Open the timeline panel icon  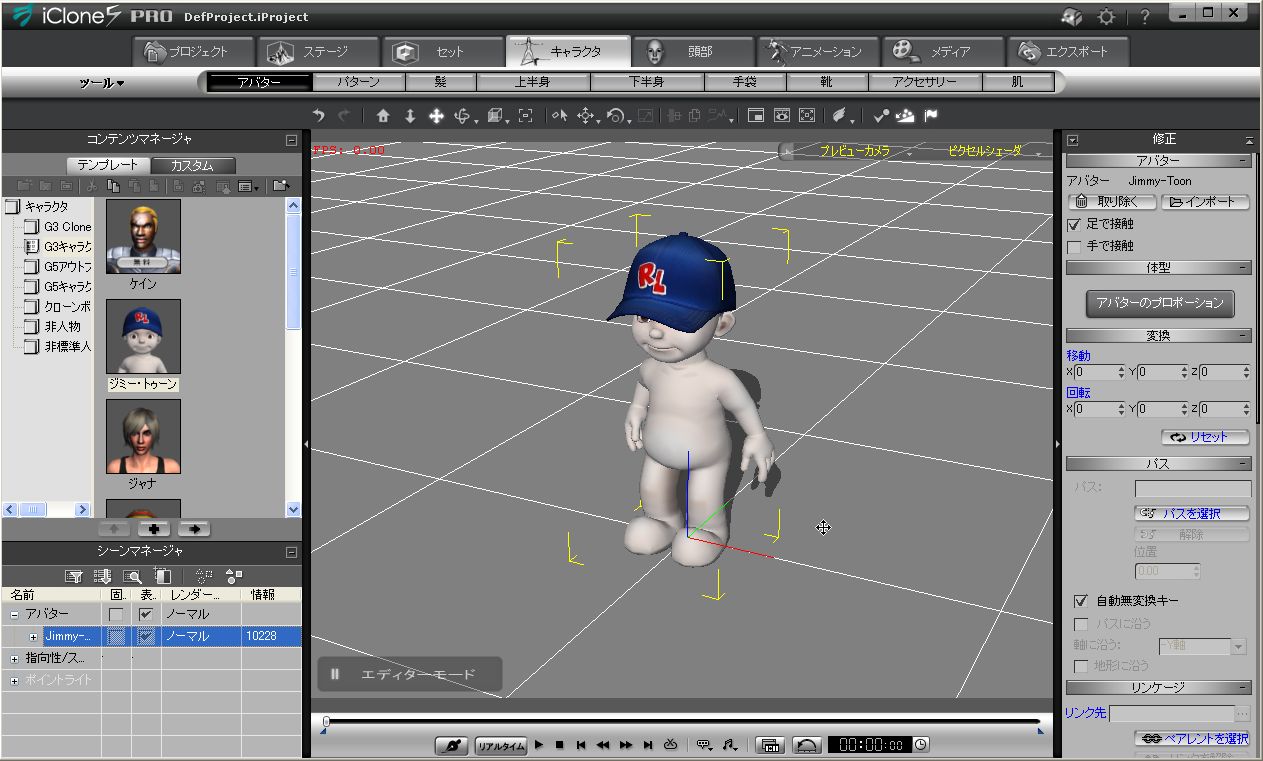[770, 745]
